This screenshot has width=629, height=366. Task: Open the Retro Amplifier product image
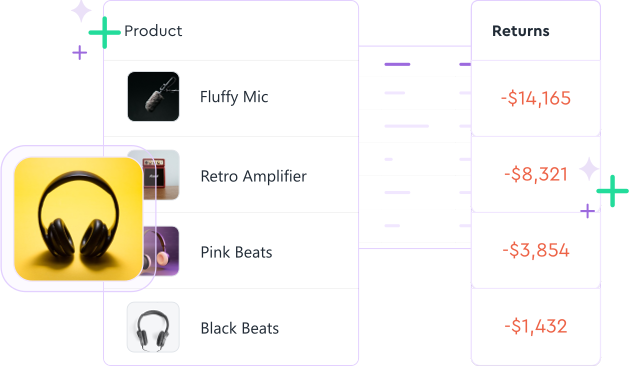pos(161,175)
